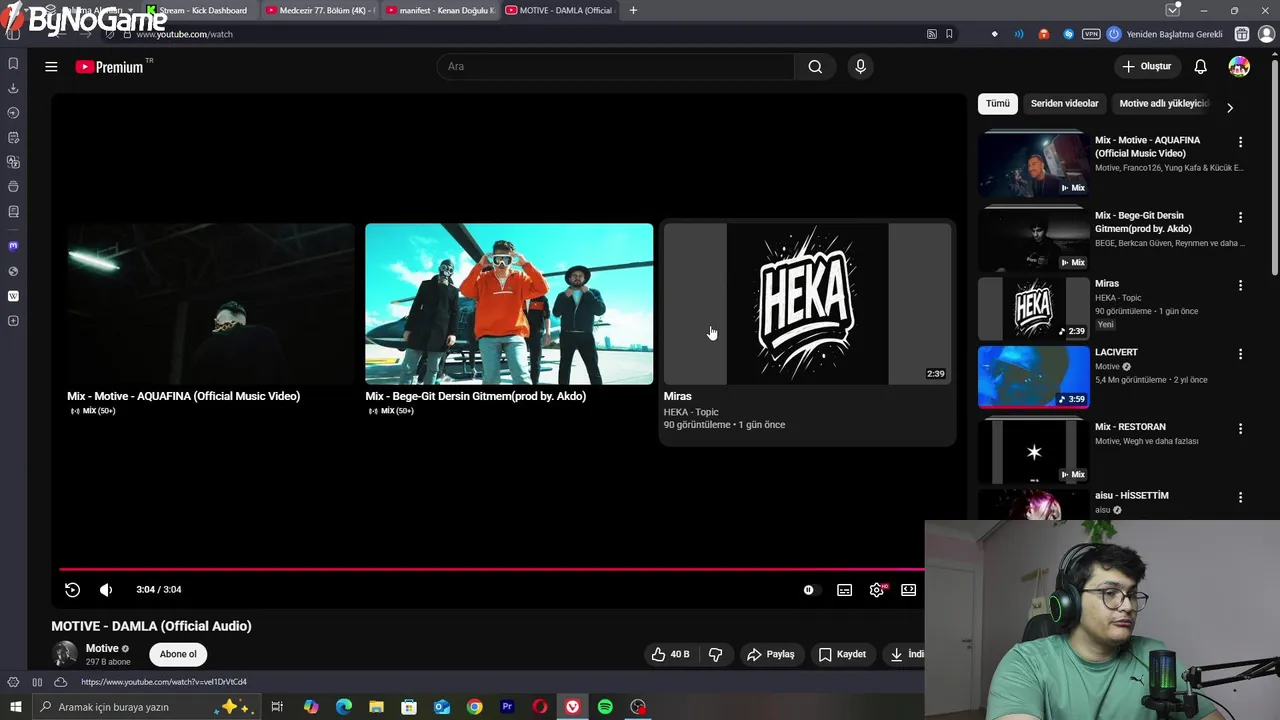
Task: Open the Mastodon web panel
Action: 13,246
